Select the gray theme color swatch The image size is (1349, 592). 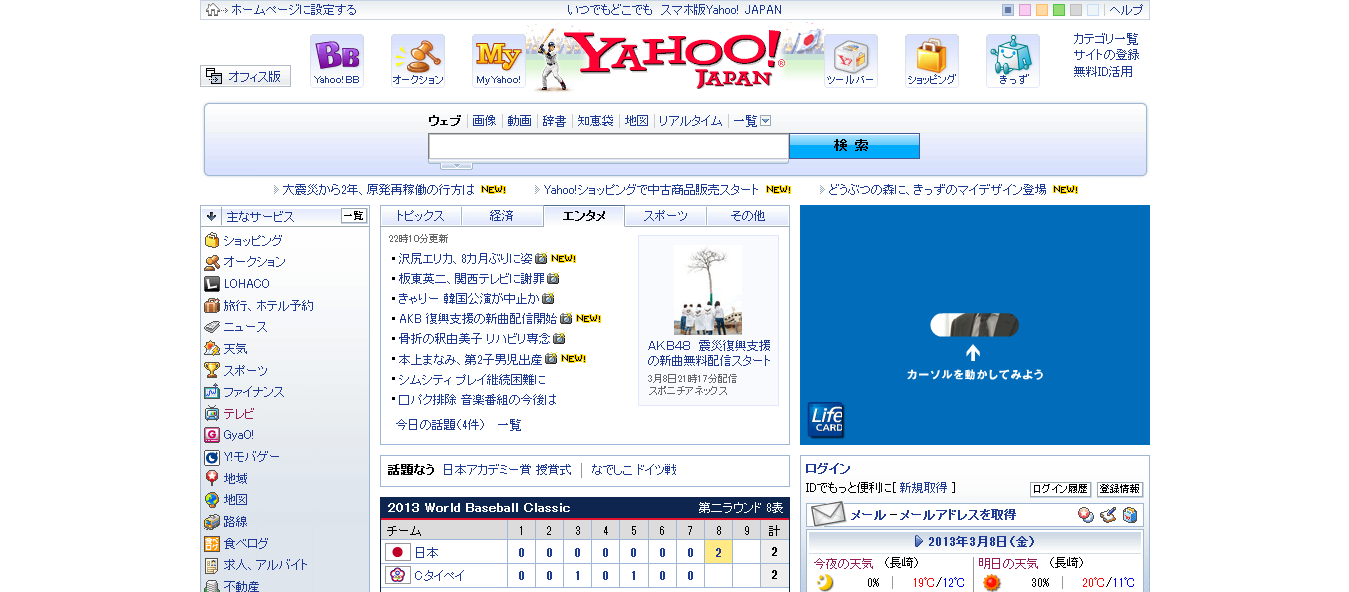point(1076,10)
